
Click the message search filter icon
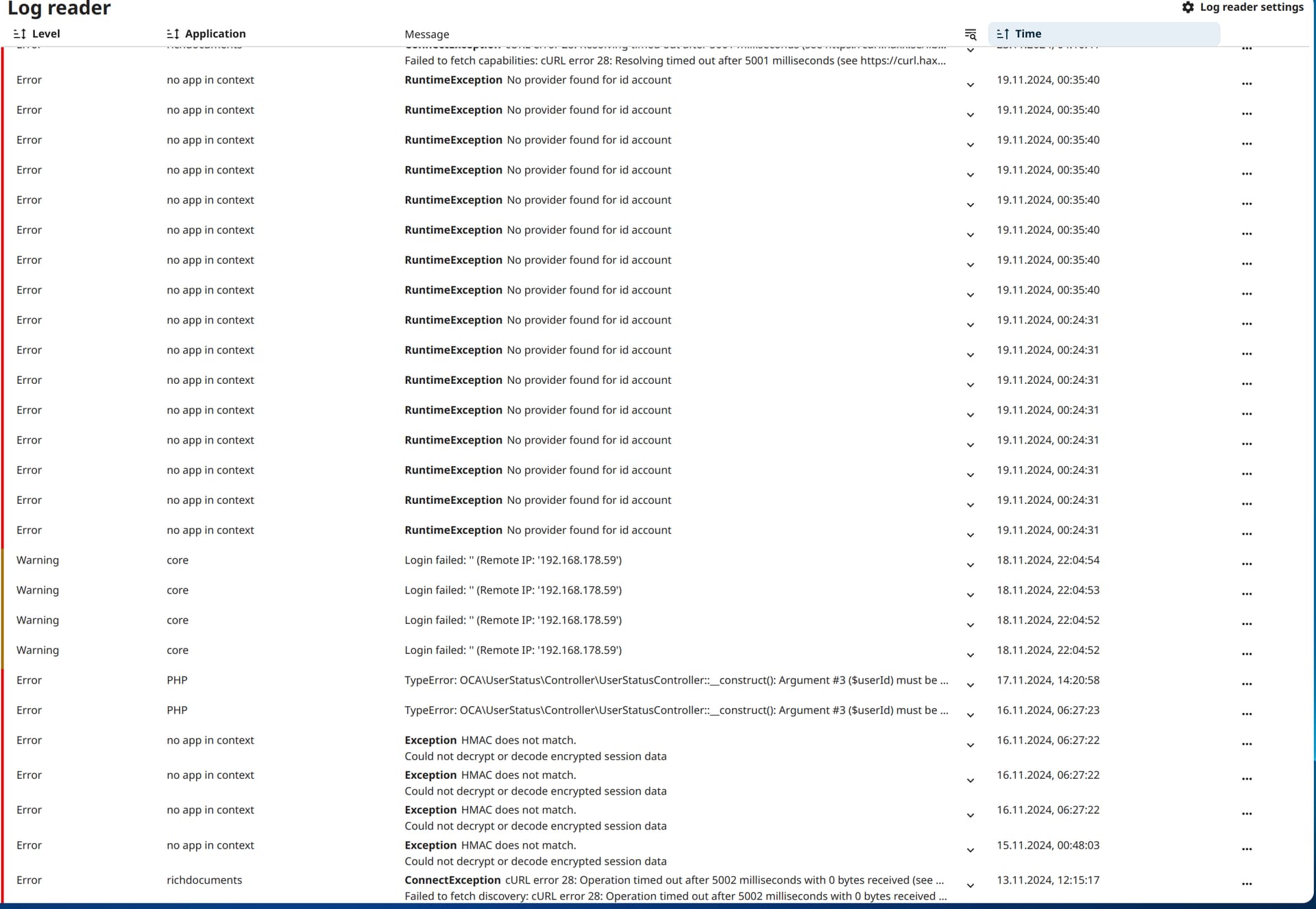click(x=970, y=34)
